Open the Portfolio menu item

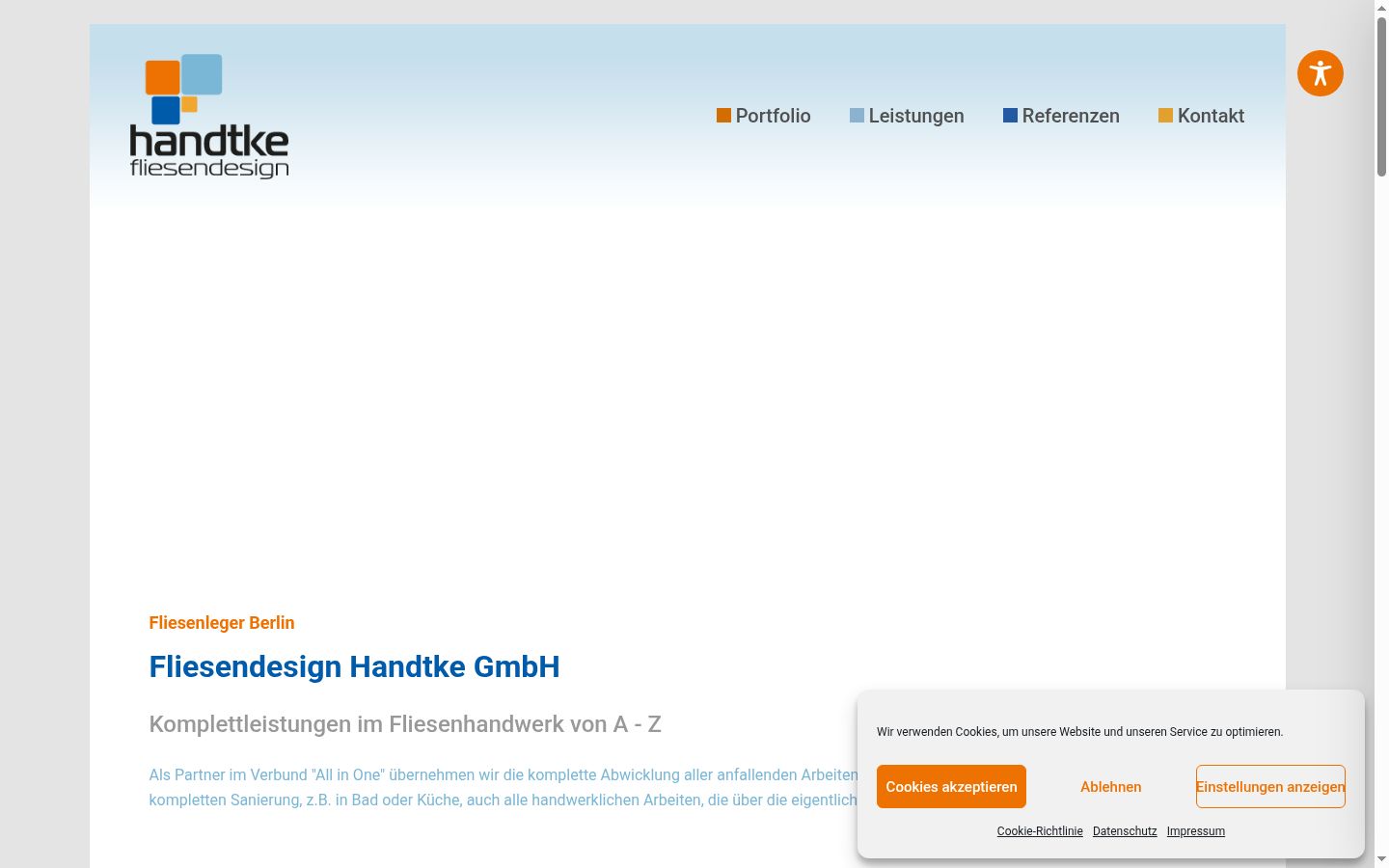(764, 116)
